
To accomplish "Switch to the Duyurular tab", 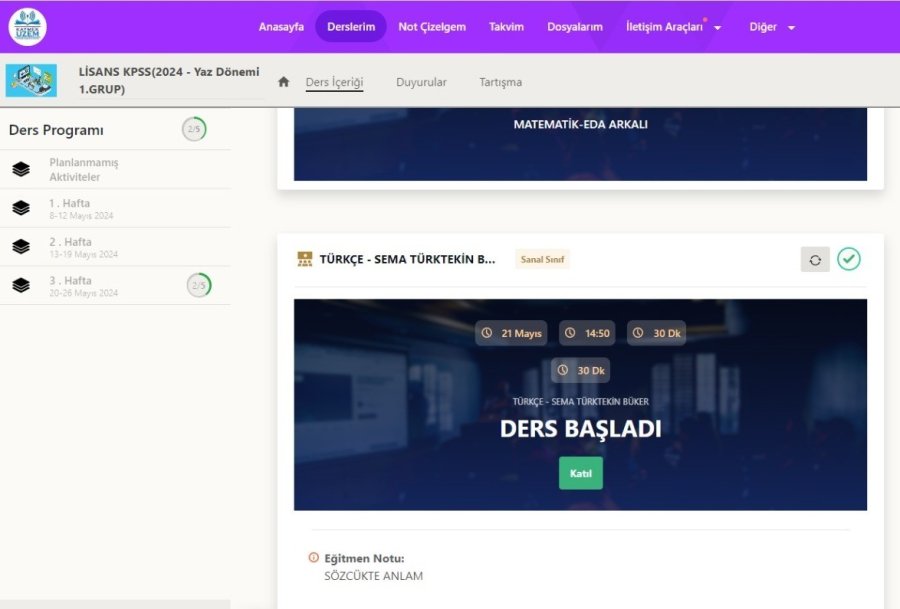I will [x=421, y=82].
